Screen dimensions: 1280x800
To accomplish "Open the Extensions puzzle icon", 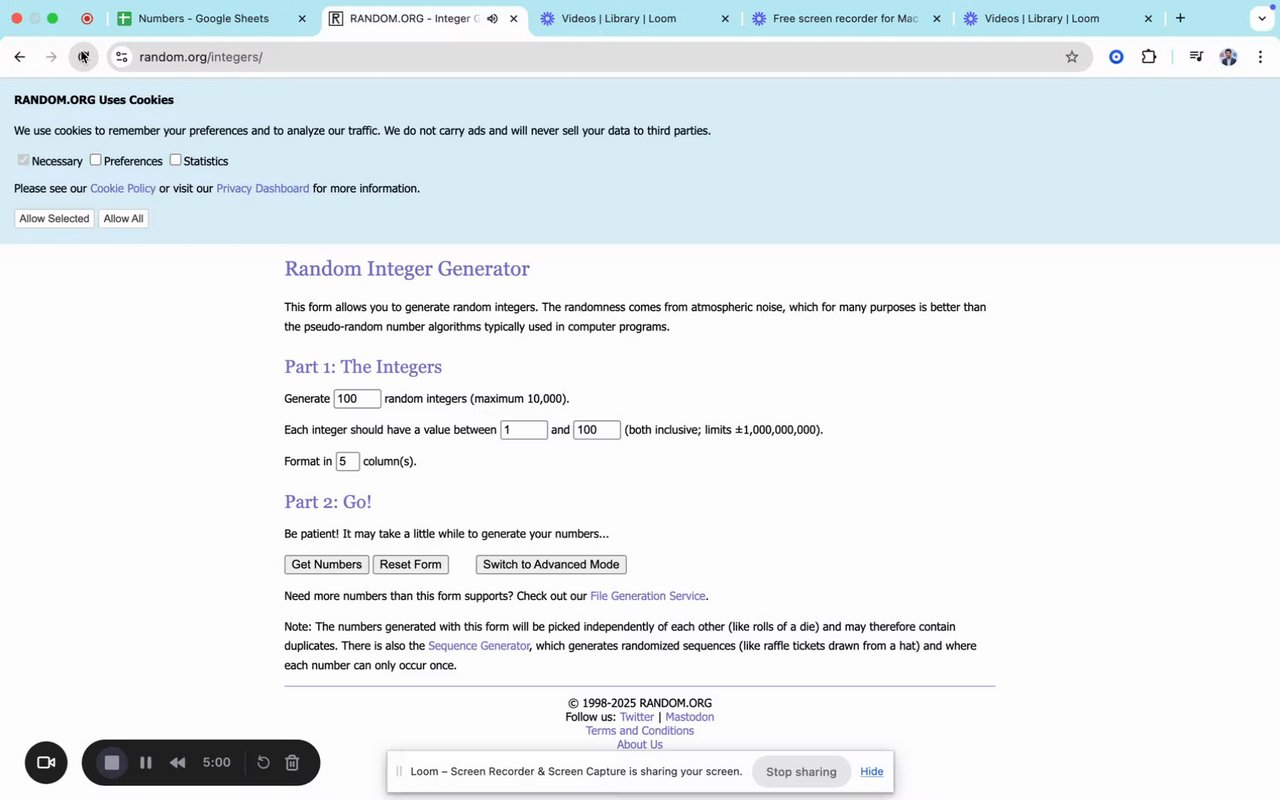I will point(1149,57).
